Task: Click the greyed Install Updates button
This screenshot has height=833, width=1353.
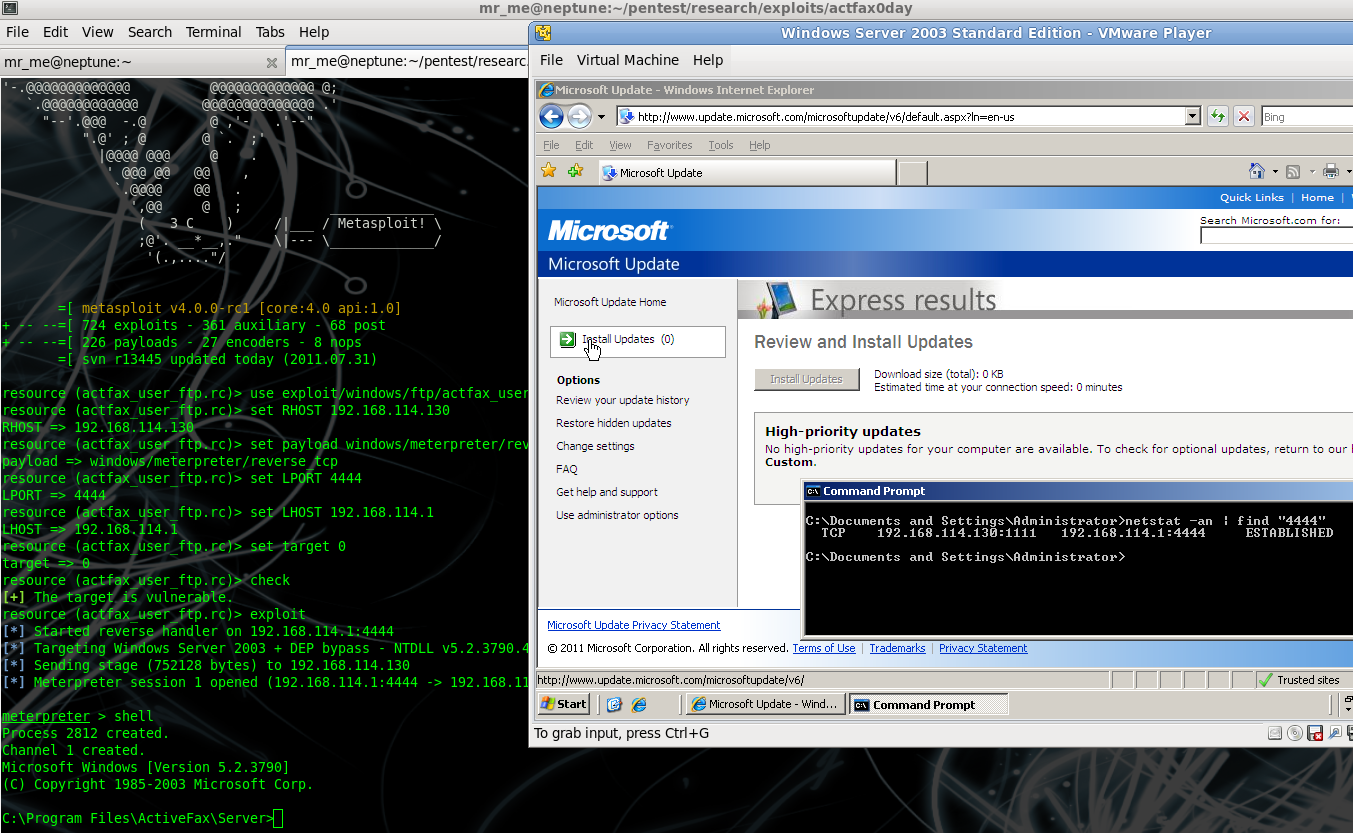Action: 807,379
